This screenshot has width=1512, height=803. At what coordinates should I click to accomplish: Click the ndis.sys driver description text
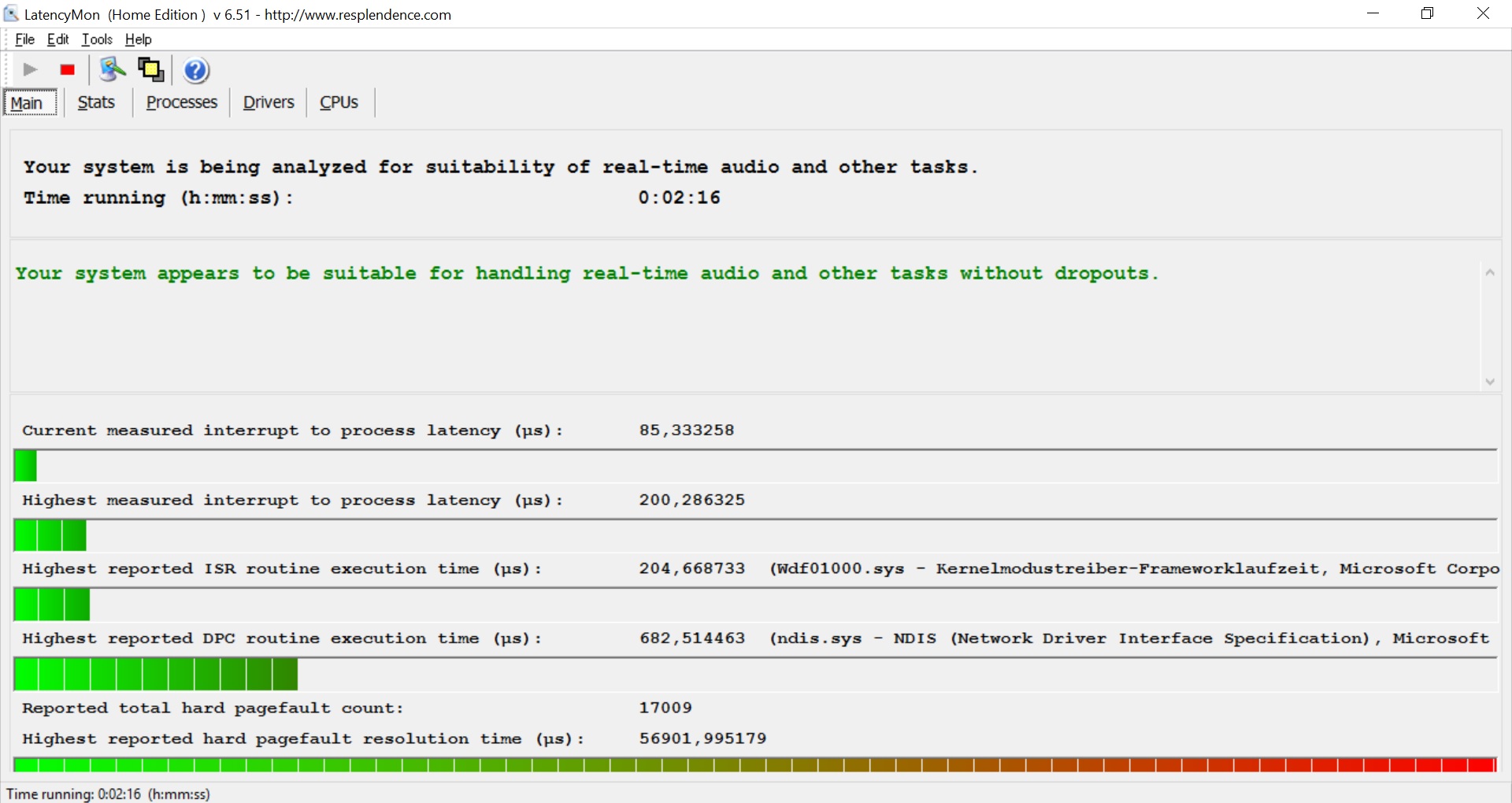[1129, 638]
